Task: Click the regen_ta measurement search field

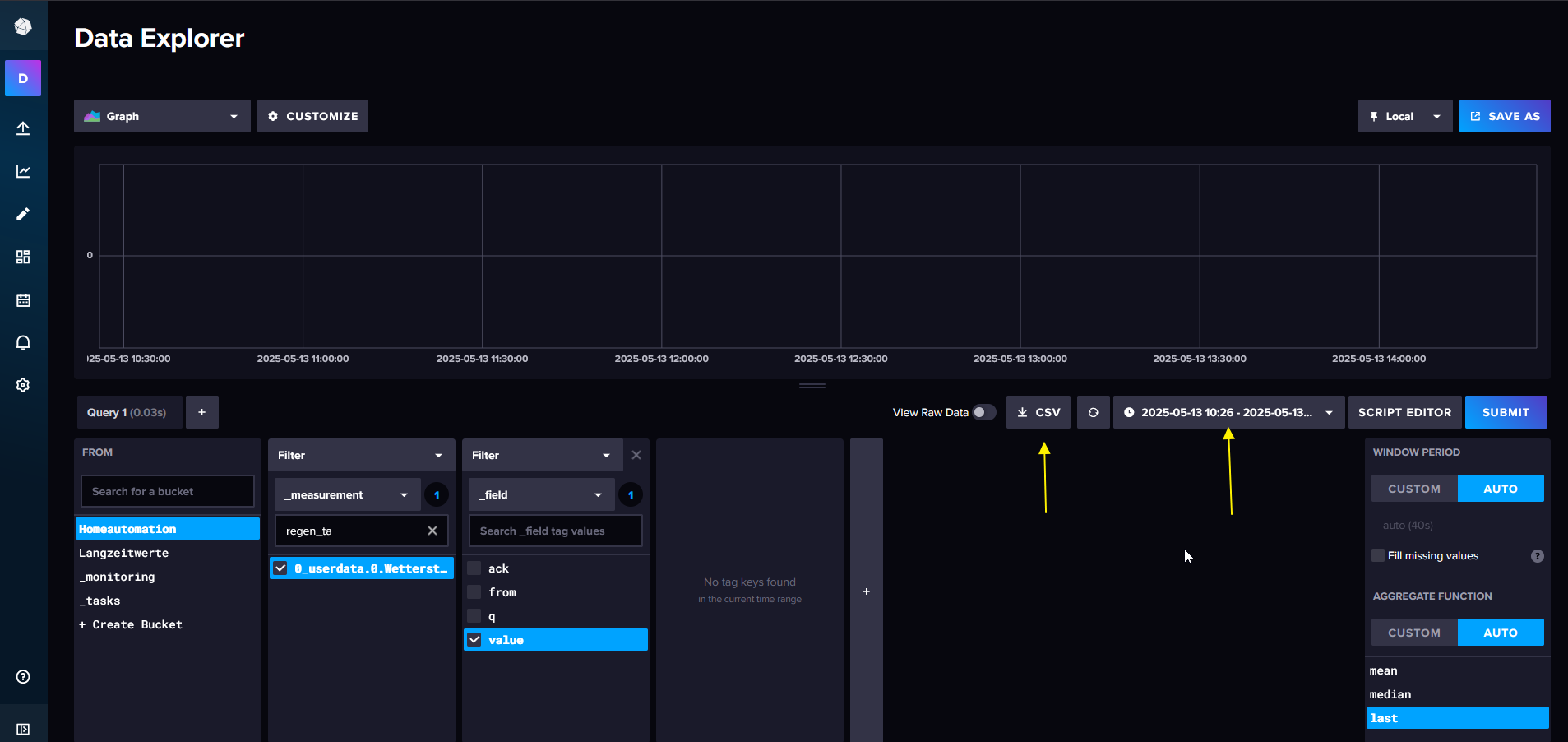Action: pos(362,531)
